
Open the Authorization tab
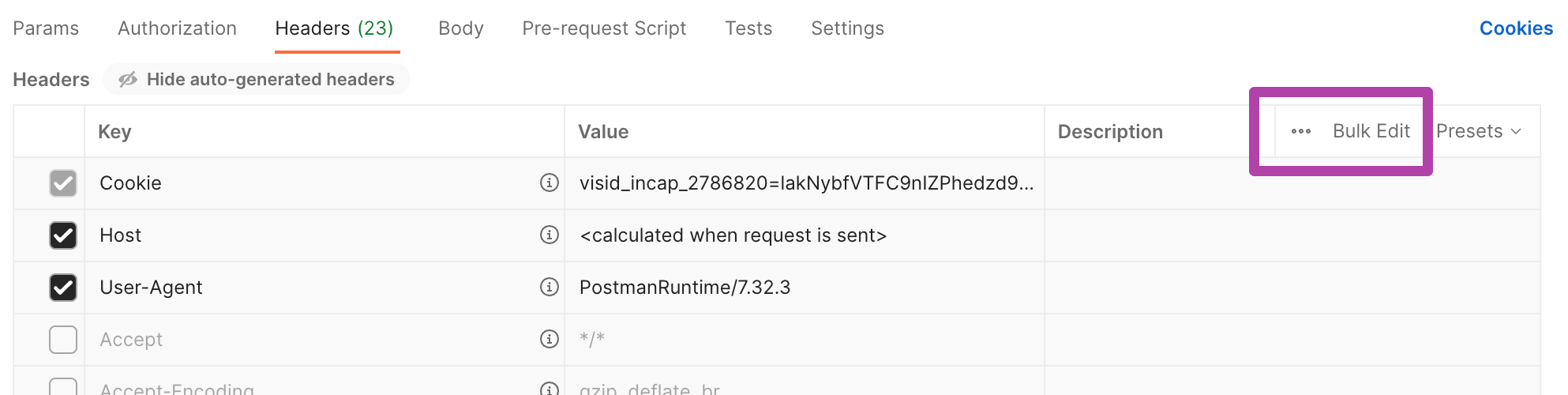[177, 28]
